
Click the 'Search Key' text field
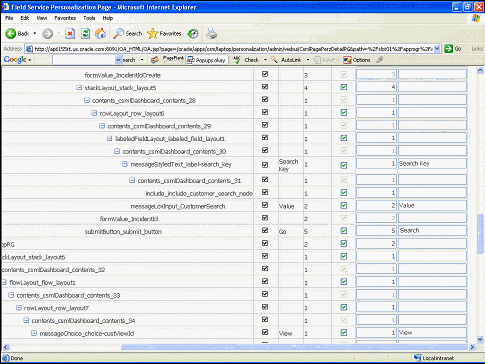coord(432,164)
